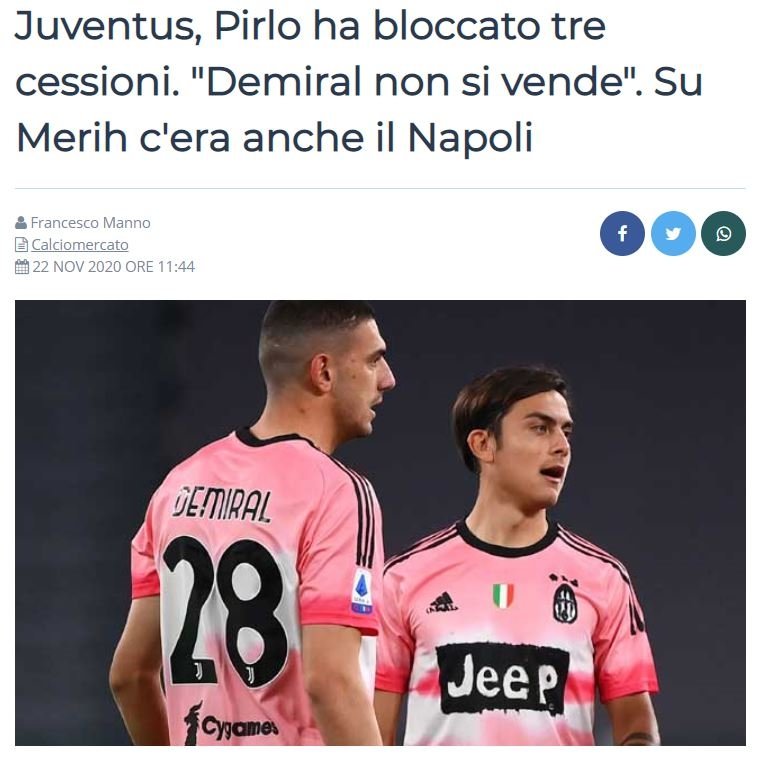Click the calendar icon beside the date

tap(22, 267)
